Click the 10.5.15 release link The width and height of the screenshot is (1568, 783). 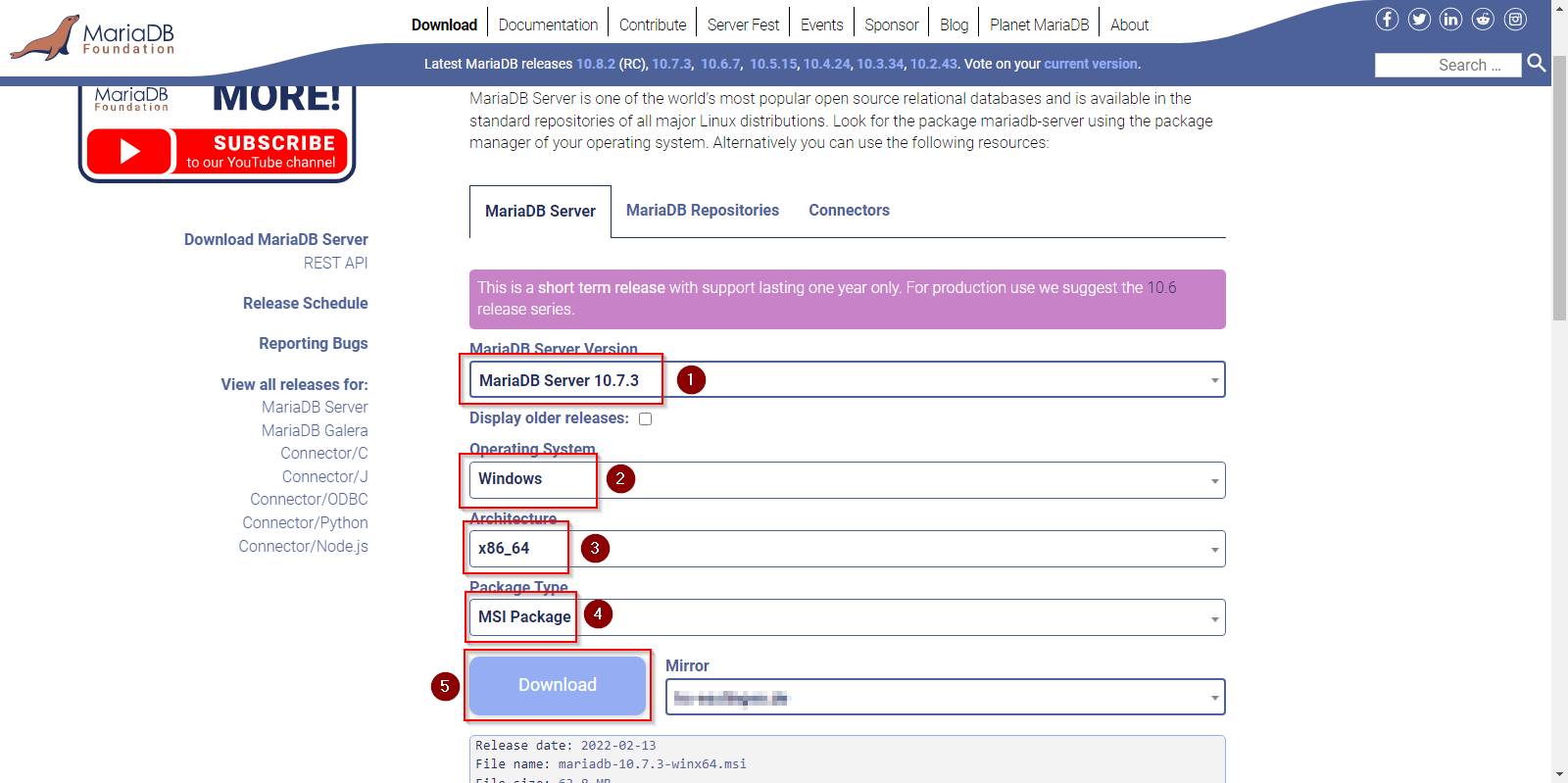(x=773, y=64)
